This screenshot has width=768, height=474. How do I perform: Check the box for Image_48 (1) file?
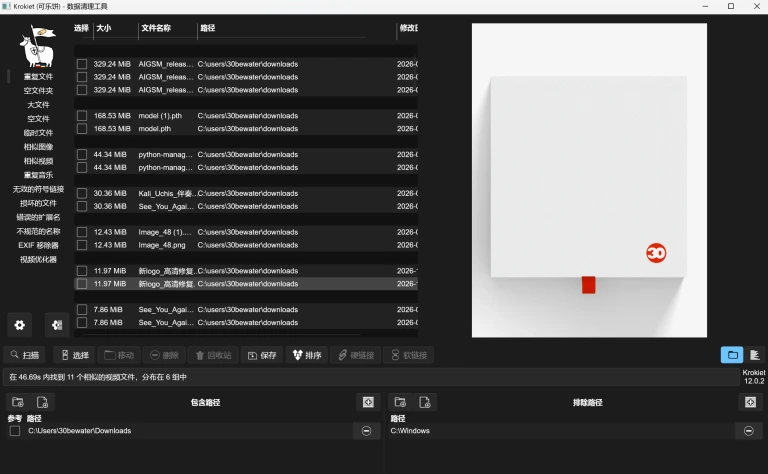82,232
